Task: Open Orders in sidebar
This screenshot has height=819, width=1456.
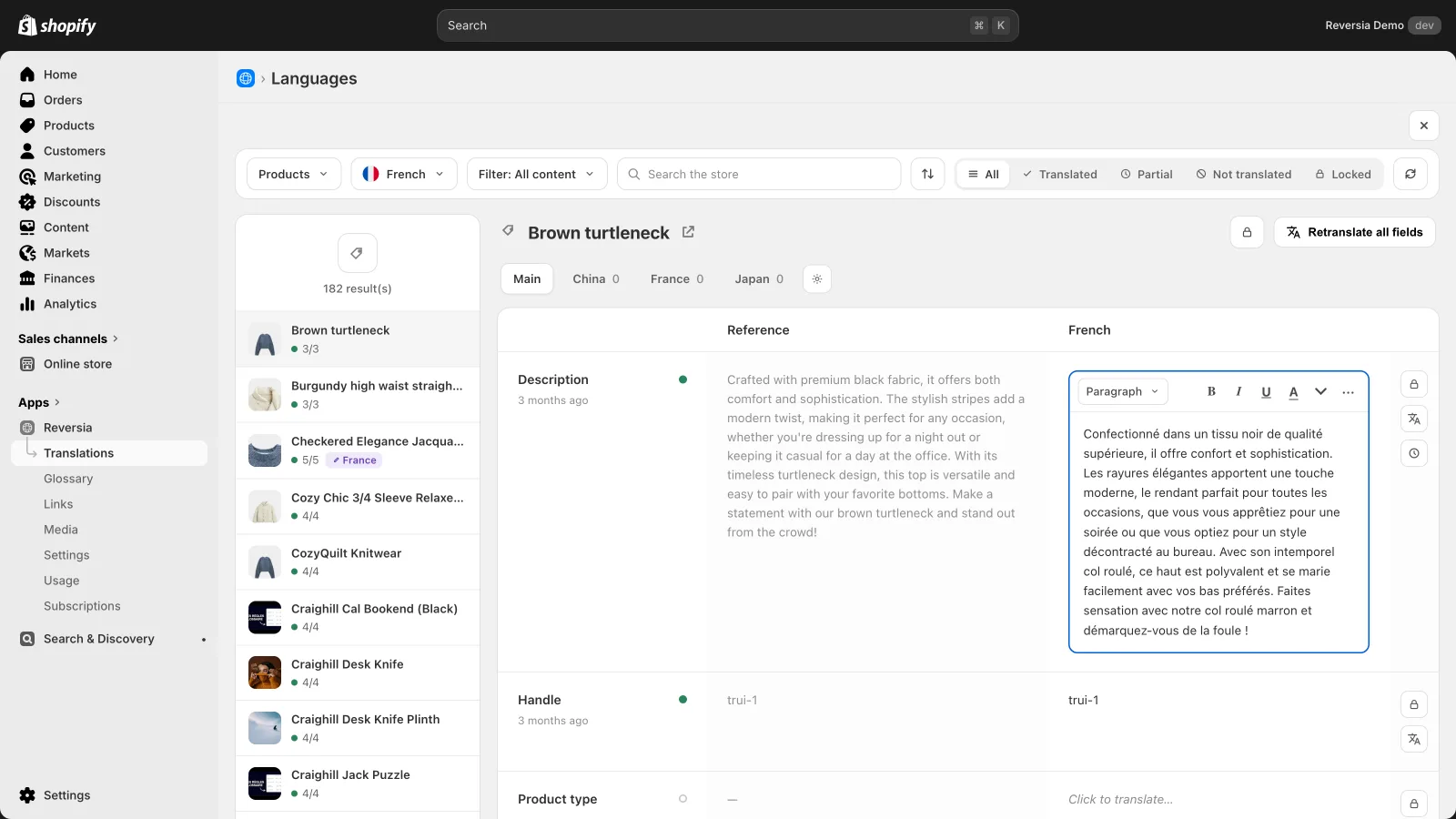Action: point(63,100)
